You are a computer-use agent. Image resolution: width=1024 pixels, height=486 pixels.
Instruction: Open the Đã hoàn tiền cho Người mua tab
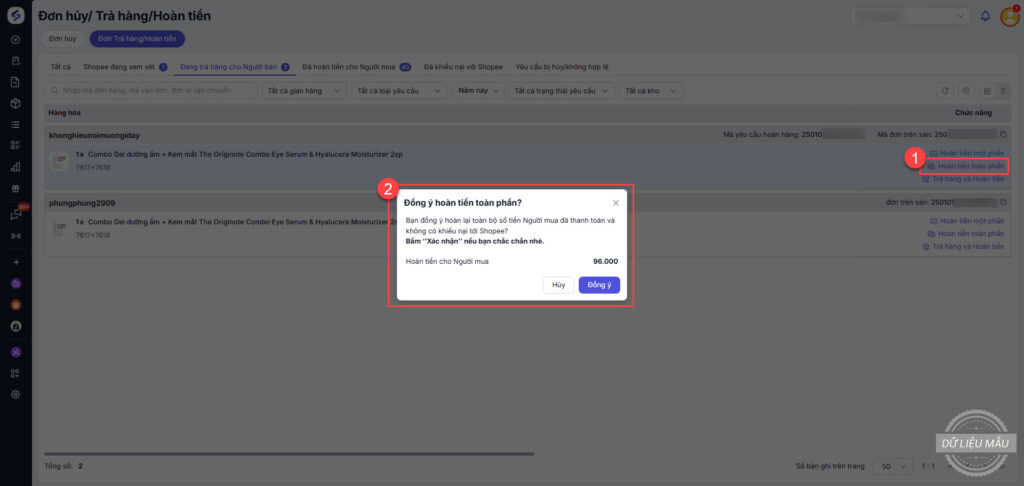tap(357, 67)
